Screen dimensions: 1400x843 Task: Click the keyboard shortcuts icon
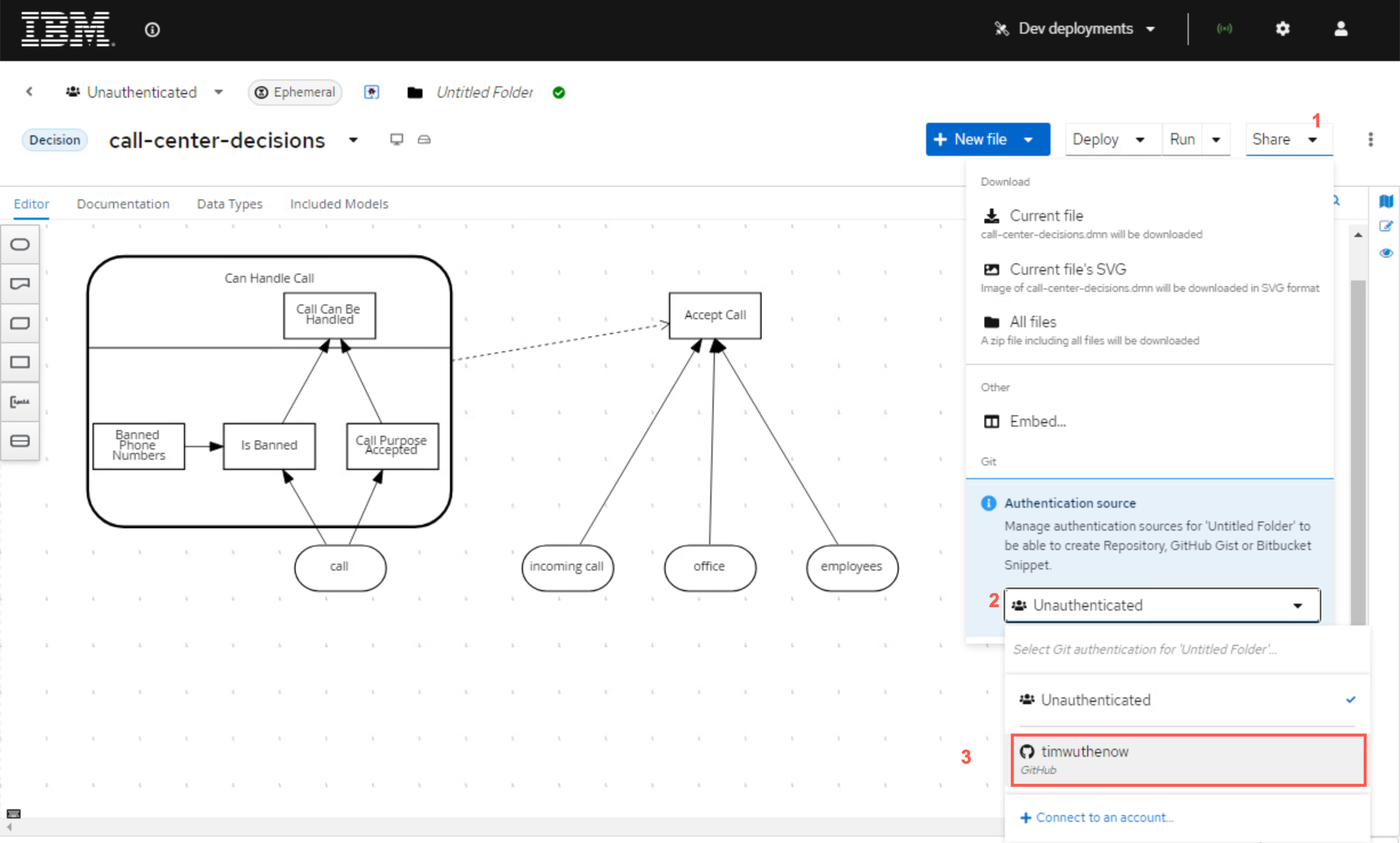[x=14, y=813]
